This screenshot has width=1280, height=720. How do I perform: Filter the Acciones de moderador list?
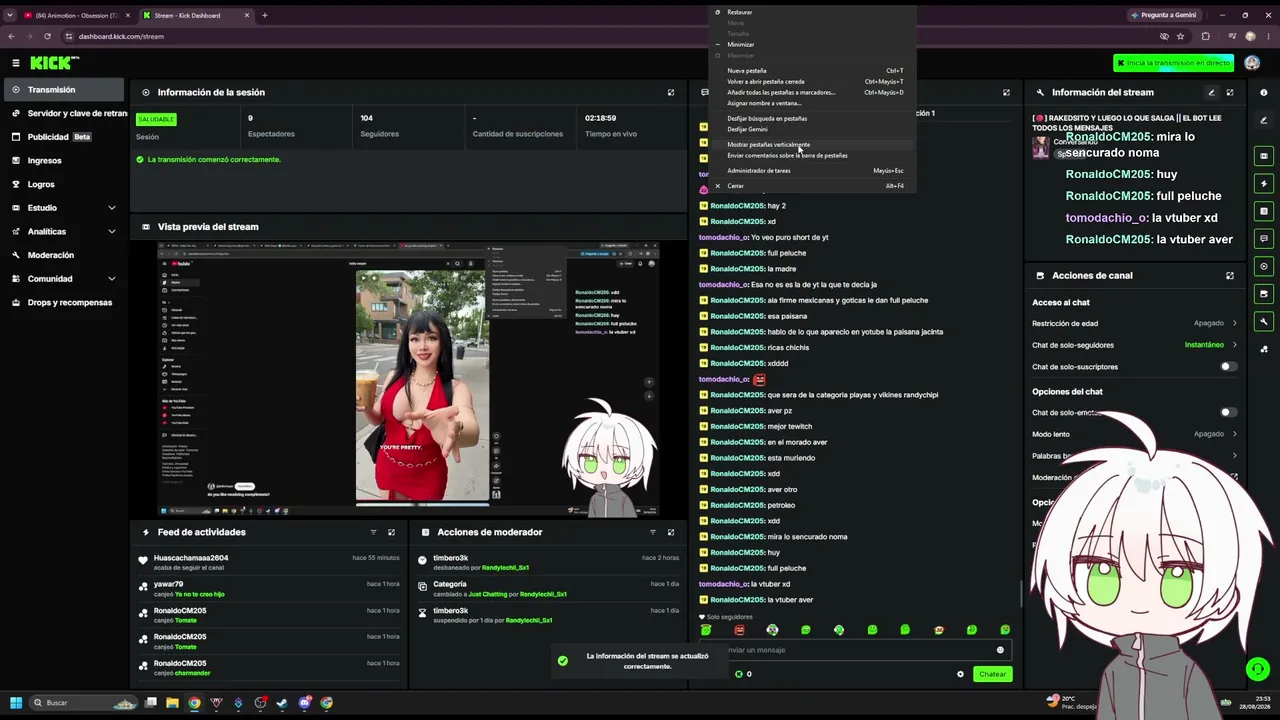(653, 532)
